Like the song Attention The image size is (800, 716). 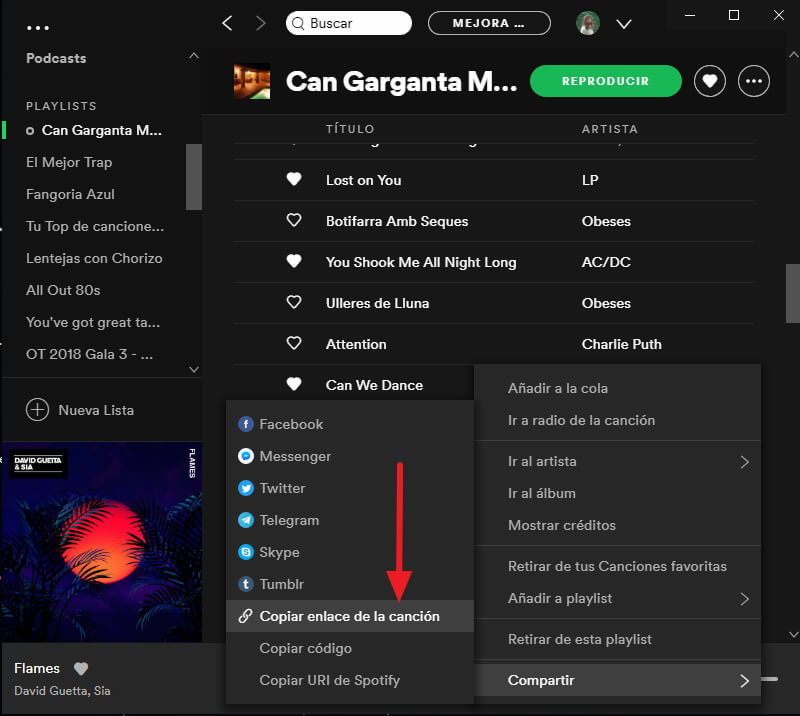pyautogui.click(x=294, y=343)
